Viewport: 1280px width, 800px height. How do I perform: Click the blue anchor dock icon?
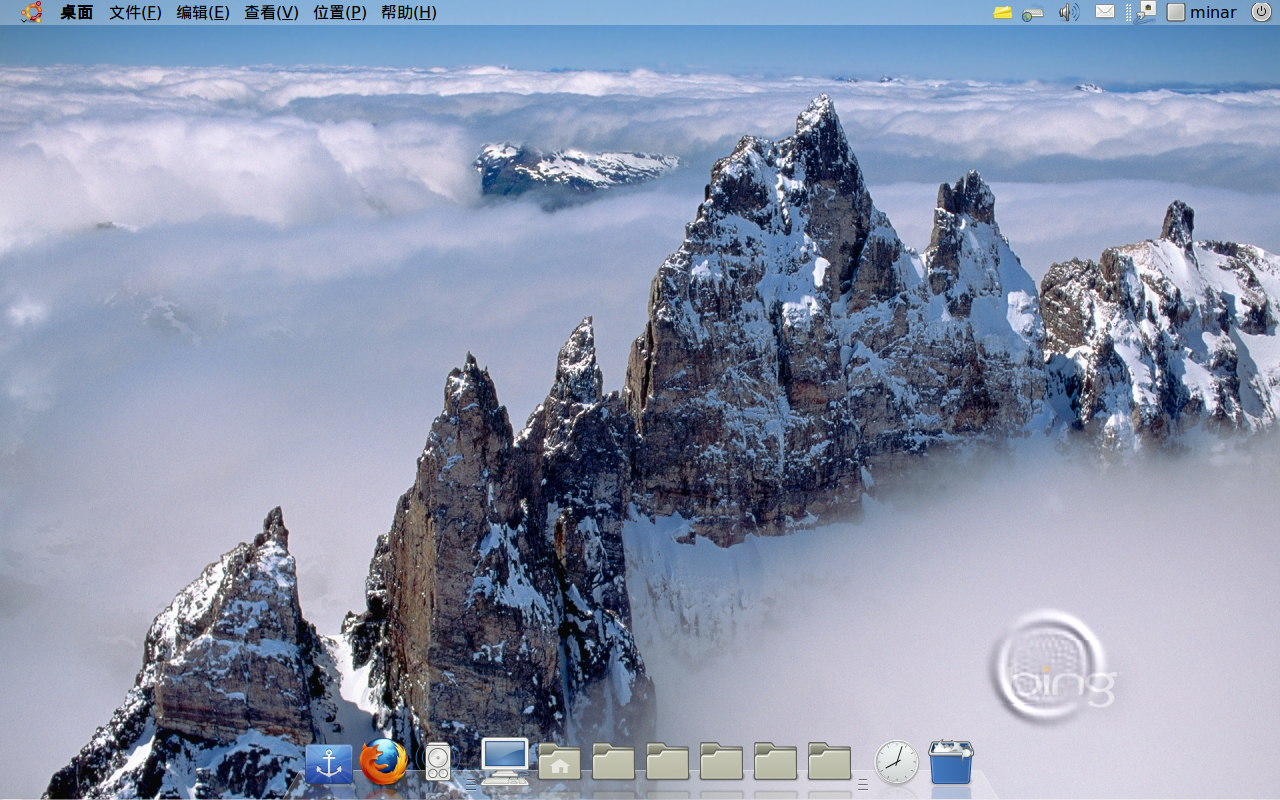(x=329, y=764)
